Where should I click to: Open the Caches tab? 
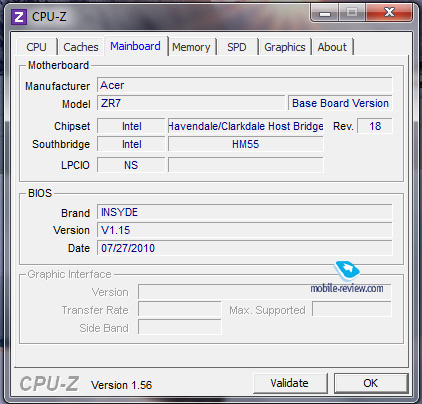(x=81, y=47)
